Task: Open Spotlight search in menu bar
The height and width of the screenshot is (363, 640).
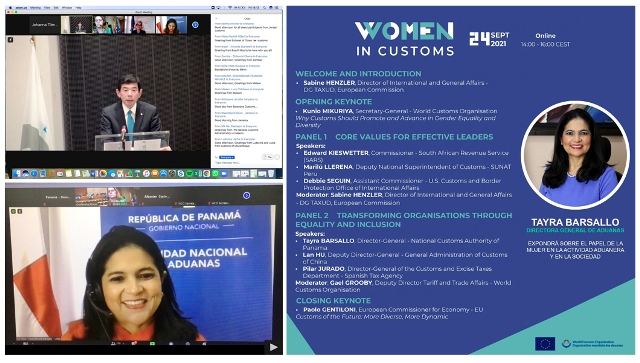Action: point(264,7)
